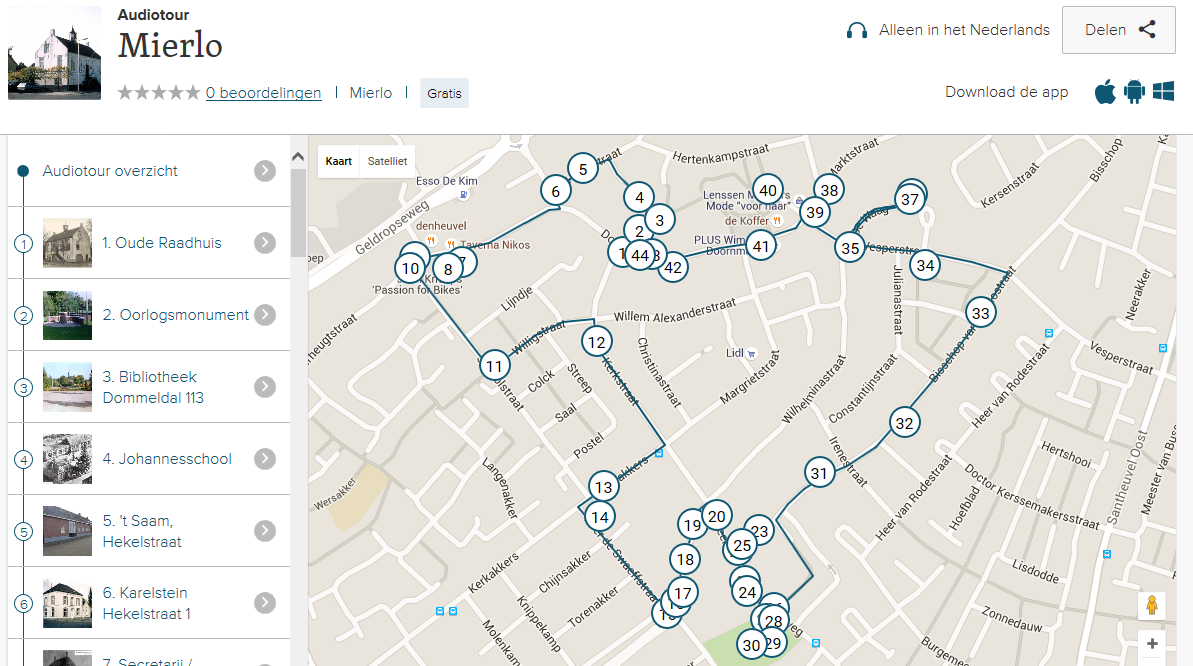The image size is (1193, 666).
Task: Expand arrow for 2. Oorlogsmonument
Action: pyautogui.click(x=265, y=314)
